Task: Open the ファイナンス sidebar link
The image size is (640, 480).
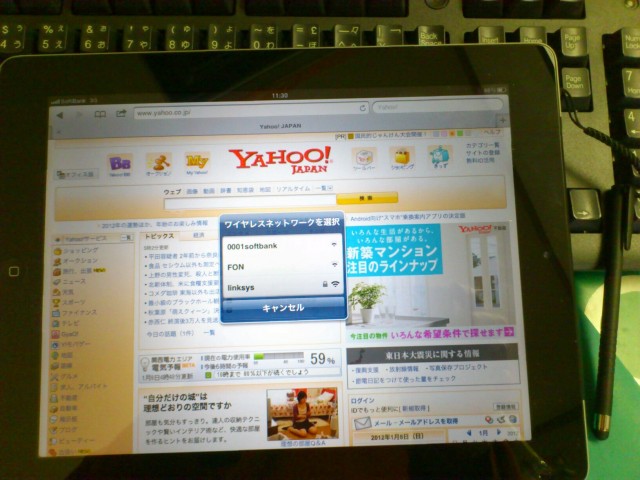Action: [79, 313]
